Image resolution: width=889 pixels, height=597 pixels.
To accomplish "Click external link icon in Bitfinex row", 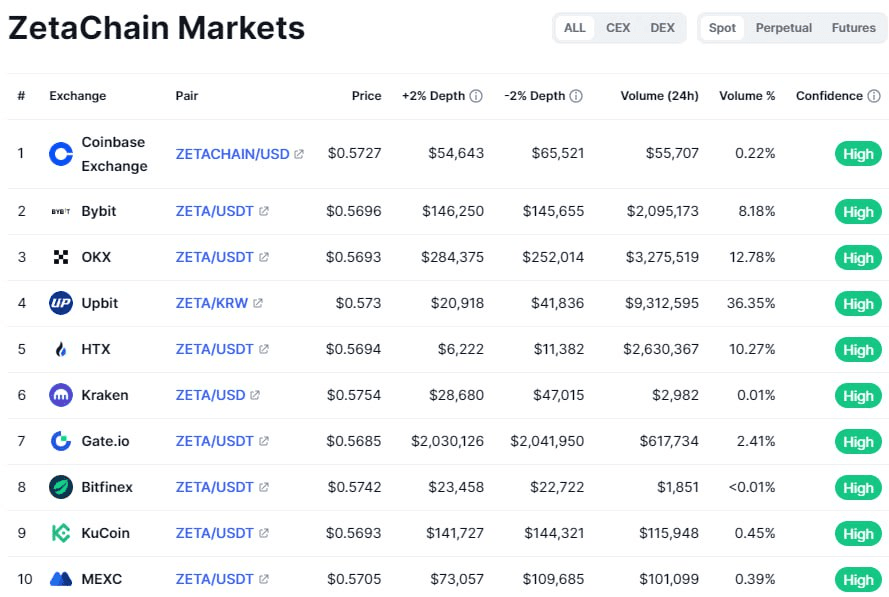I will (x=264, y=486).
